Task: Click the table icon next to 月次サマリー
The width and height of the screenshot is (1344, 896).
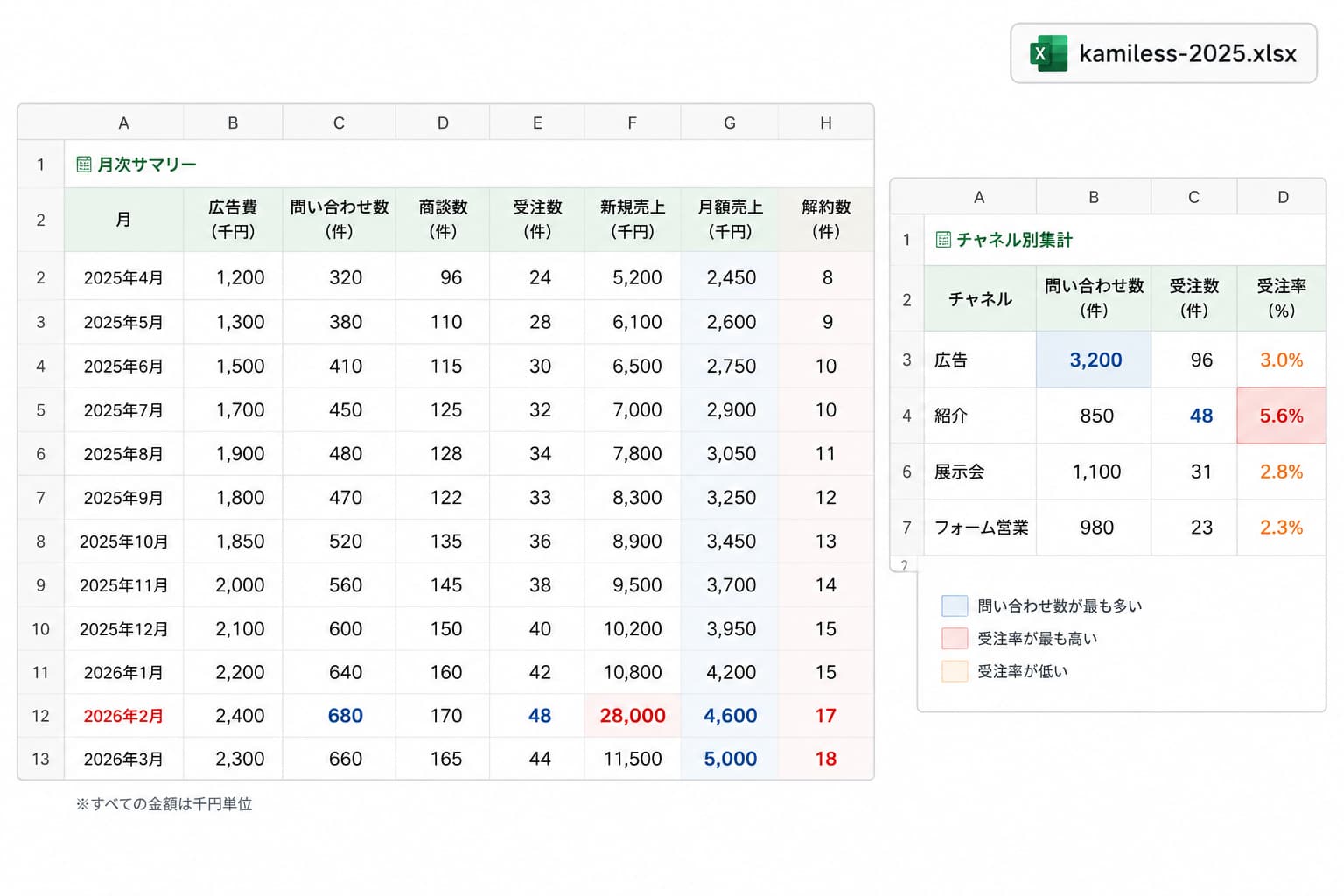Action: tap(84, 164)
